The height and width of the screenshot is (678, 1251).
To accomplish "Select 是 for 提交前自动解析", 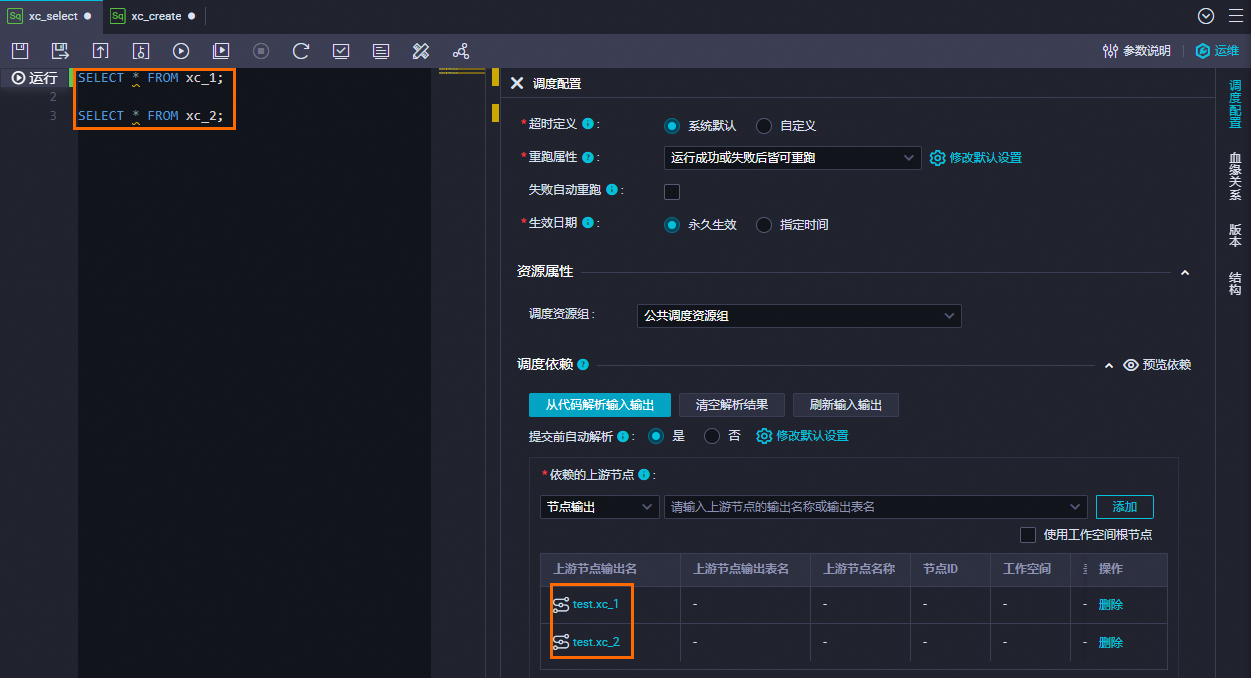I will pos(656,436).
